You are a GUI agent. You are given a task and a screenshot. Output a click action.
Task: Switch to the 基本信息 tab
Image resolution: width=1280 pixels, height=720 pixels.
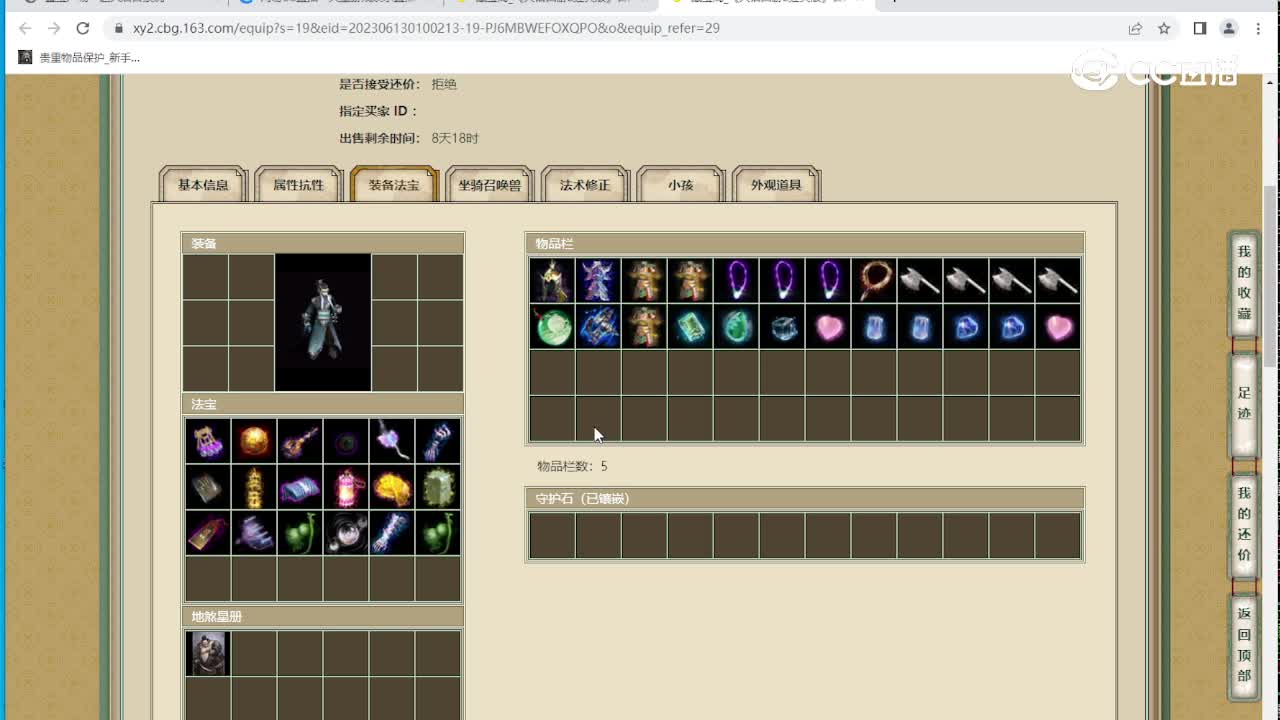[x=203, y=185]
